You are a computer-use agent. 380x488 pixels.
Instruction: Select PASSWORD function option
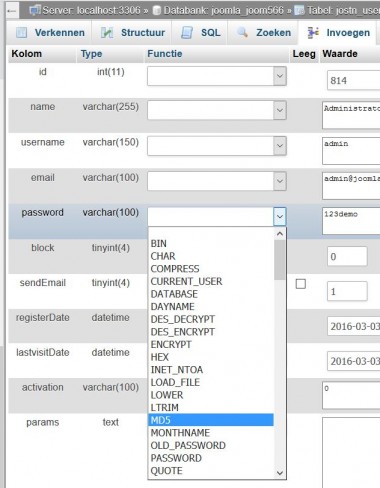211,458
